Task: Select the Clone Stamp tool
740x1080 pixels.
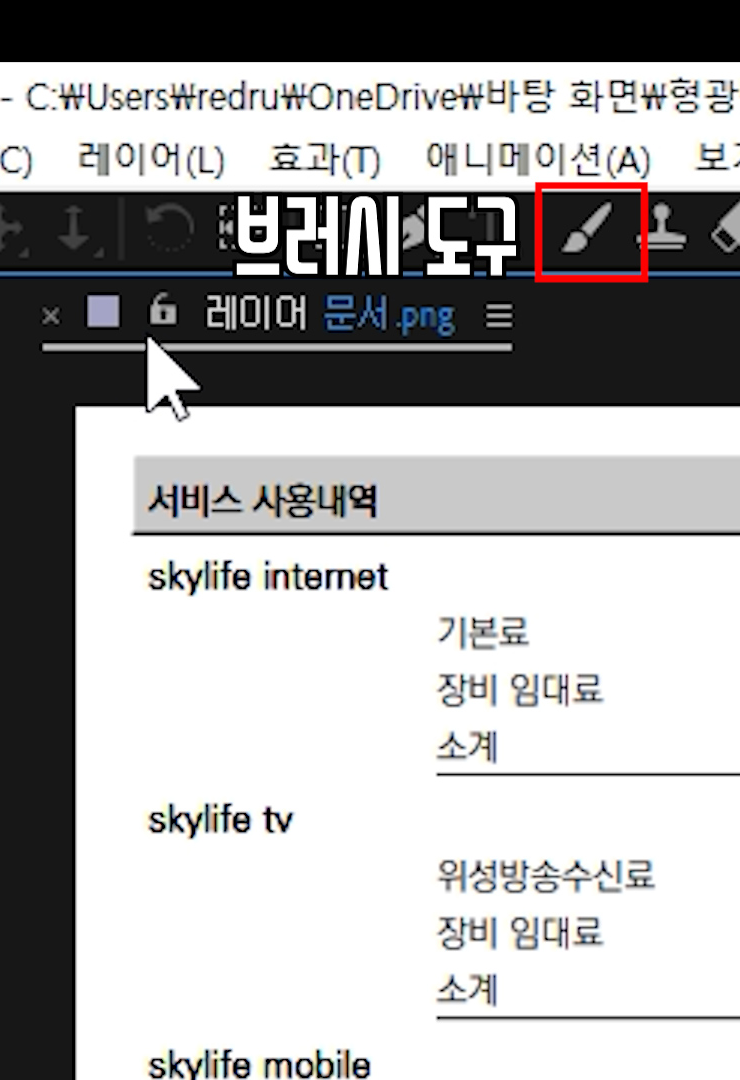Action: [663, 229]
